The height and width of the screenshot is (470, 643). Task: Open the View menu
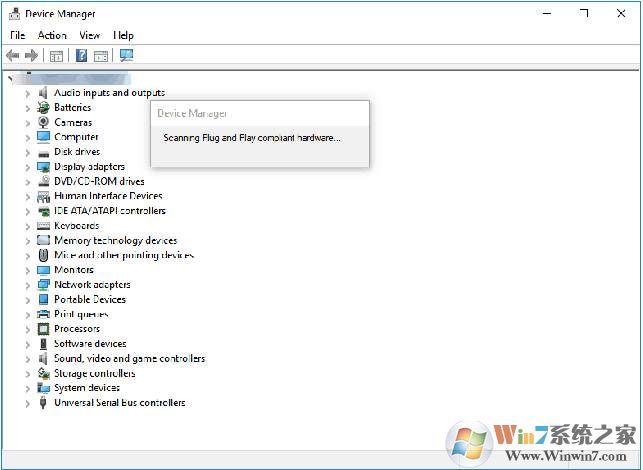89,35
